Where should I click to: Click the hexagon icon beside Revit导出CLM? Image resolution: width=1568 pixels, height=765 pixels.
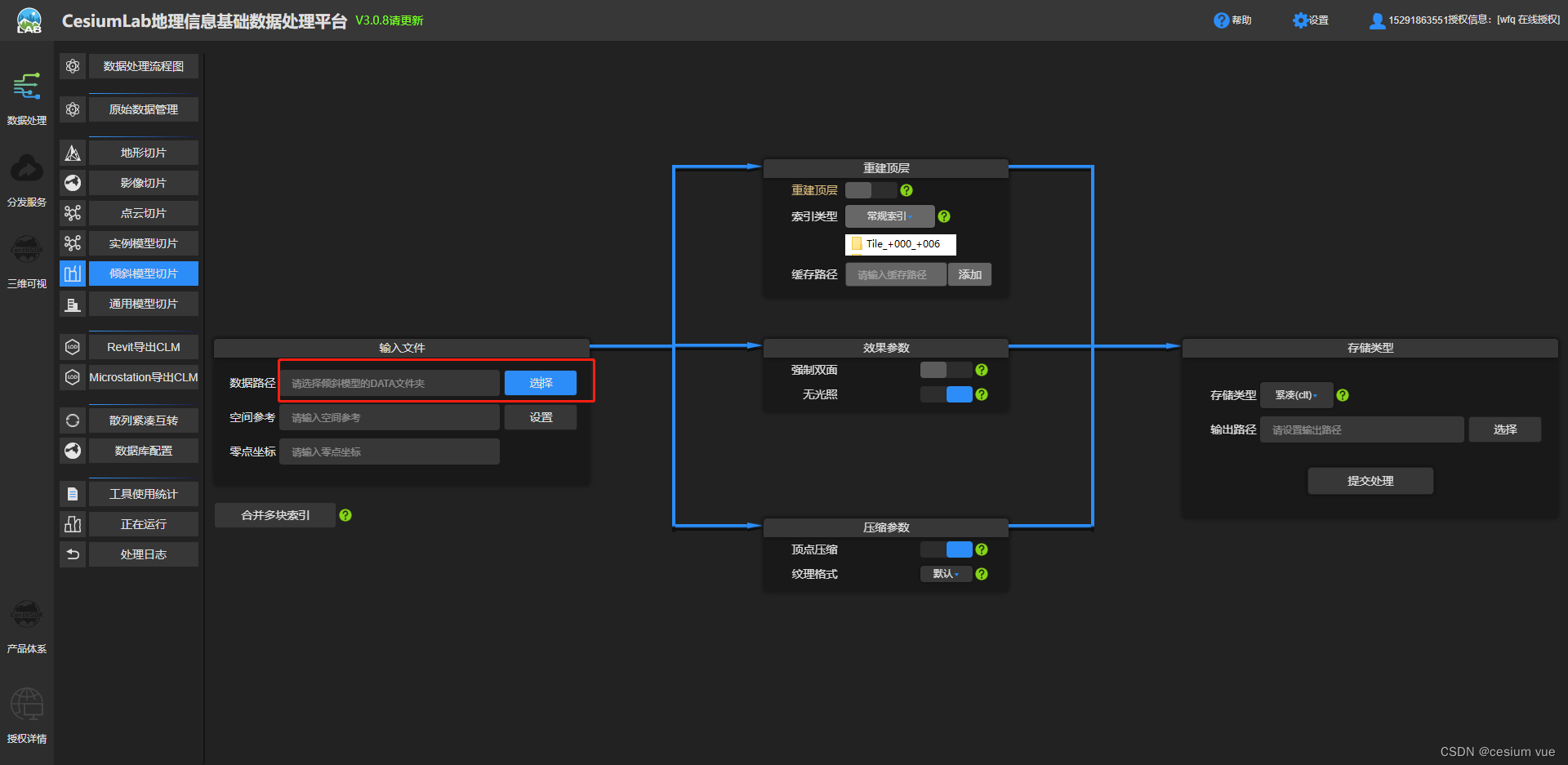coord(73,347)
